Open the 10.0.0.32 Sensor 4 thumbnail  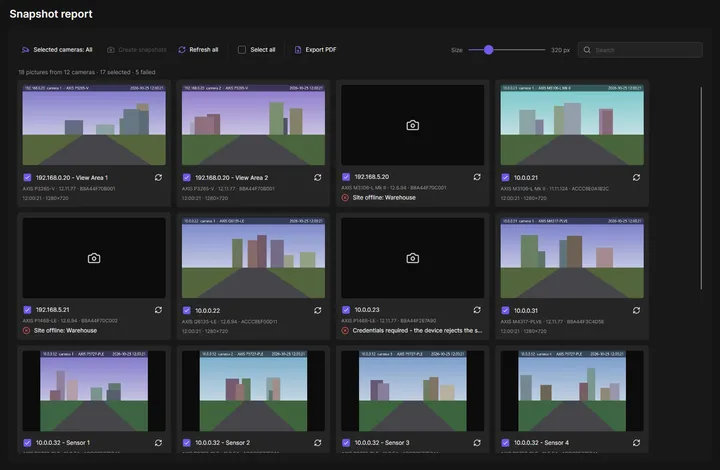coord(572,391)
